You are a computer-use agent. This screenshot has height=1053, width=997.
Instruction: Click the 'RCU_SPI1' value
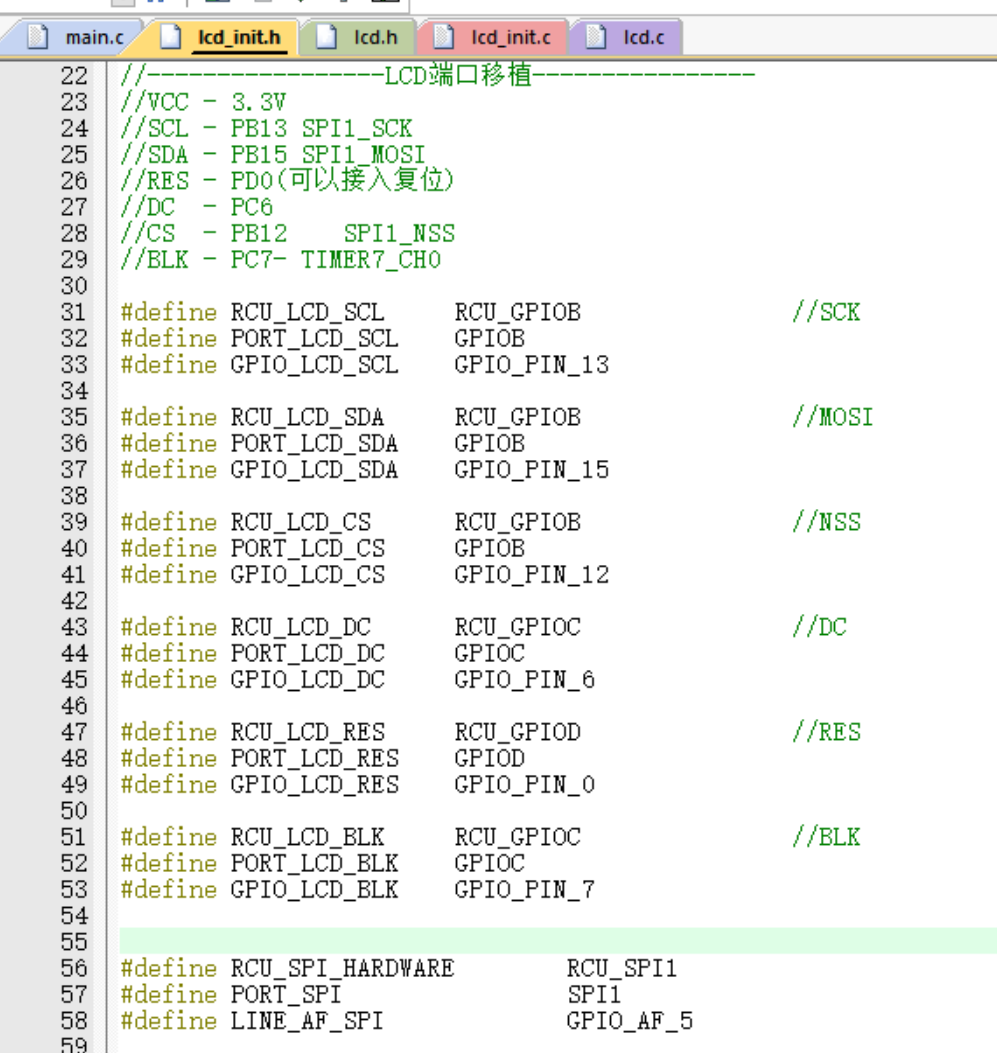(622, 968)
